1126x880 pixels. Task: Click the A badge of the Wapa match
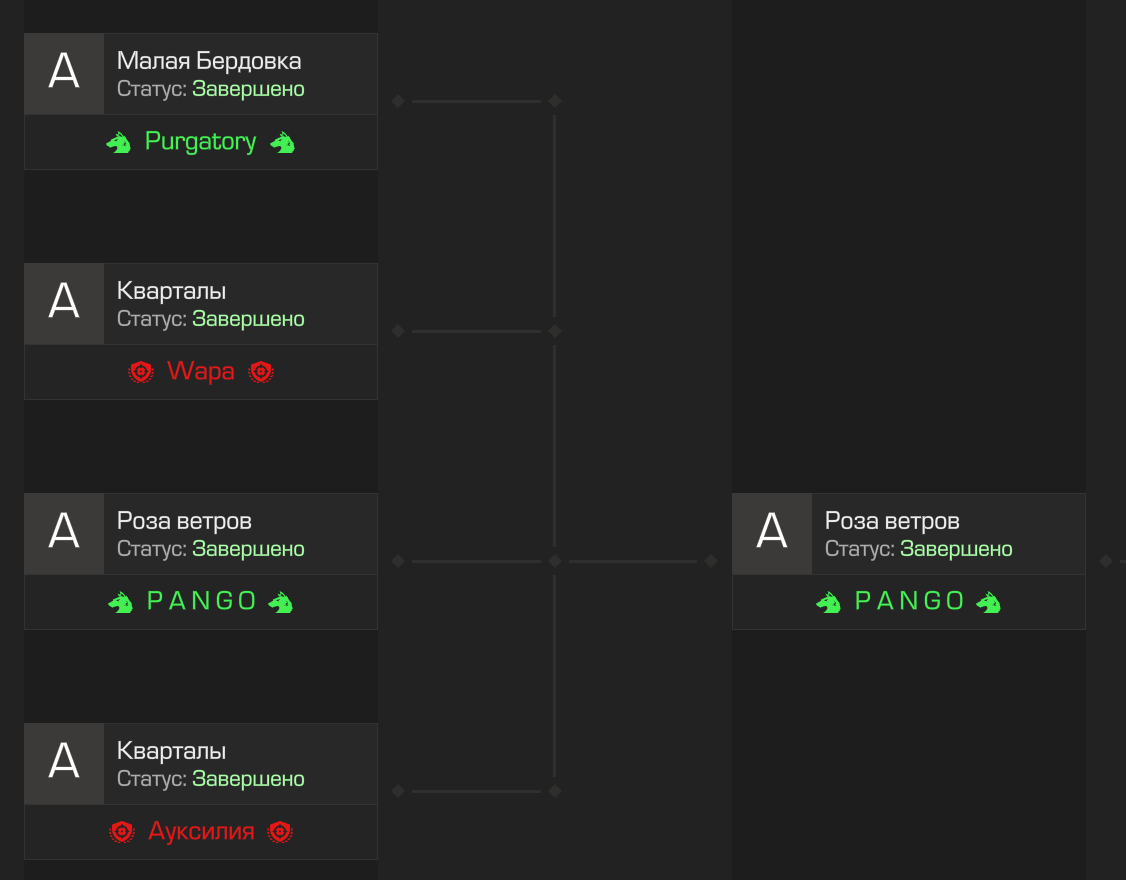64,304
